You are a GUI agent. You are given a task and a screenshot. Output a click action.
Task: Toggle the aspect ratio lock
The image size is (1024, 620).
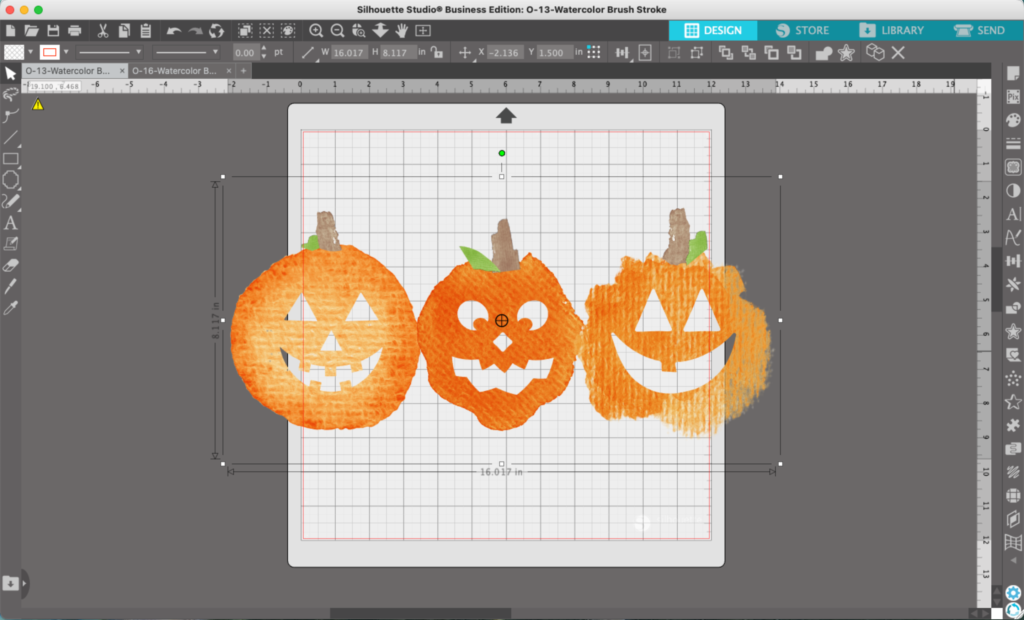437,52
